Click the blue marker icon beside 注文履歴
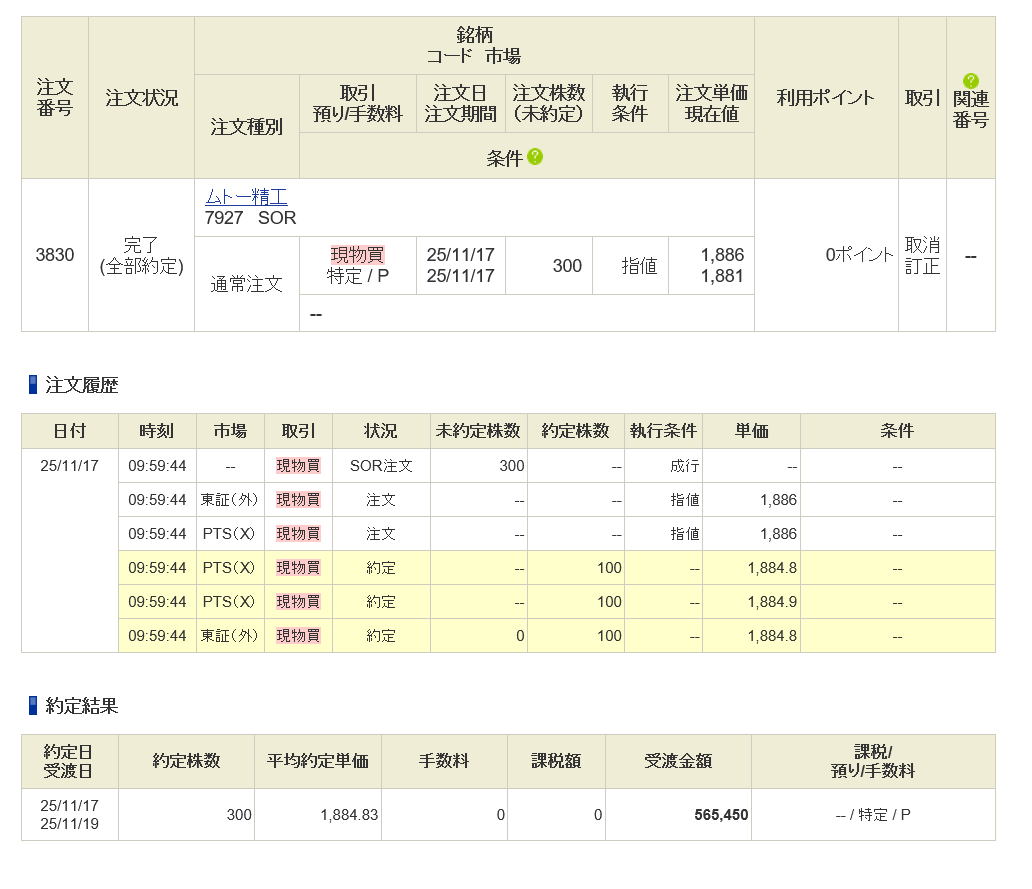 pos(33,385)
